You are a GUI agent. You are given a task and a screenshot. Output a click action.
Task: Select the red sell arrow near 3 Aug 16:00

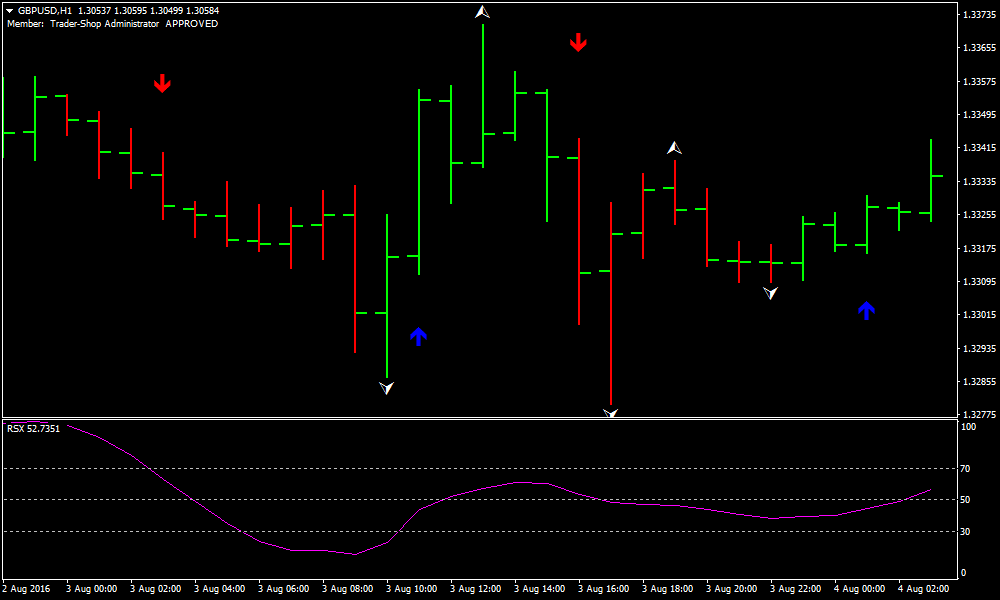578,42
